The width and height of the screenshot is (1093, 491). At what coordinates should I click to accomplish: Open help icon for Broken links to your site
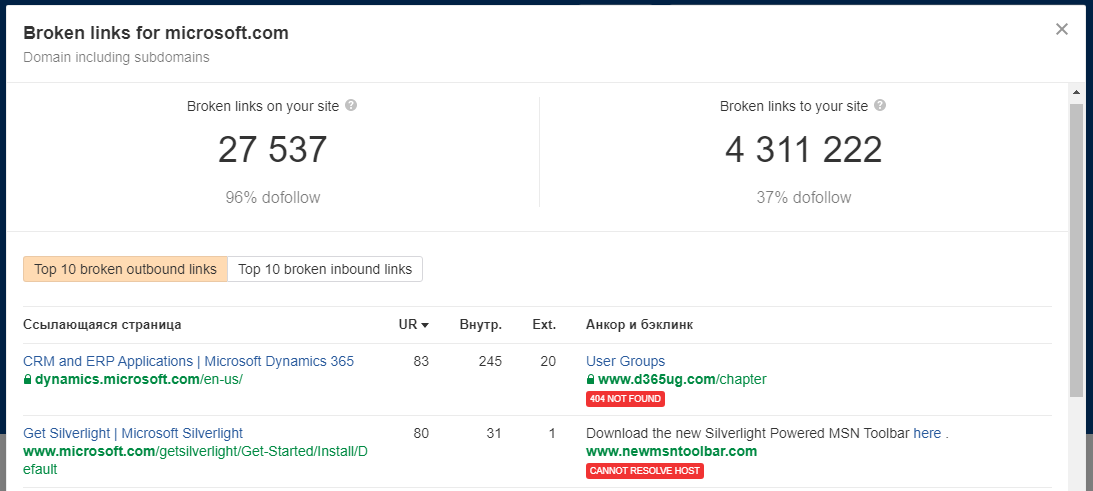[880, 106]
